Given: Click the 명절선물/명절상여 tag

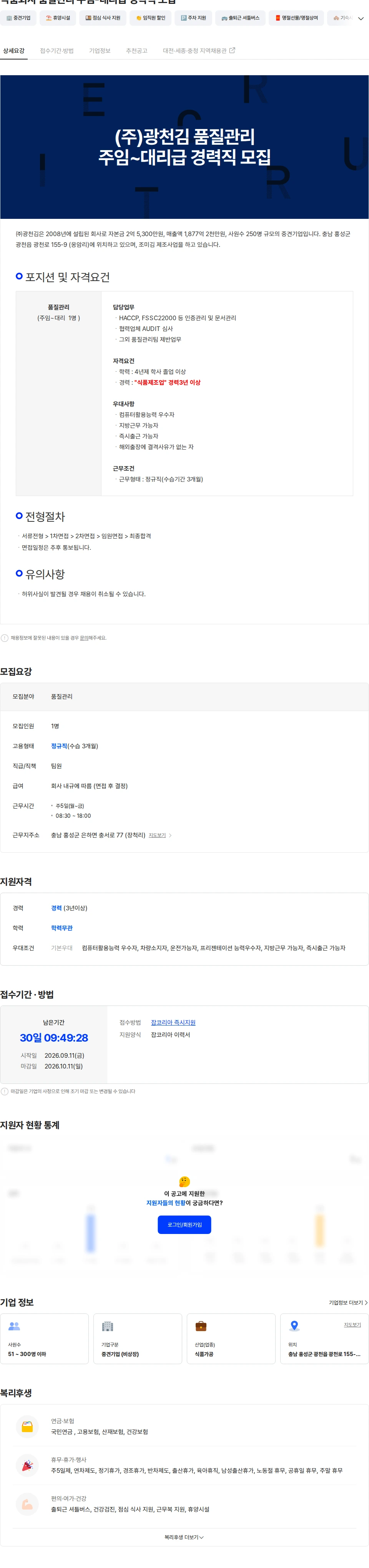Looking at the screenshot, I should (296, 18).
